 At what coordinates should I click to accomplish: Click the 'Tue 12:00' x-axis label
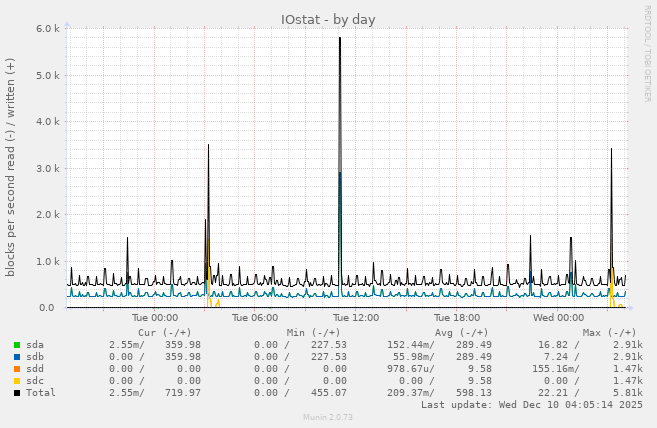356,318
